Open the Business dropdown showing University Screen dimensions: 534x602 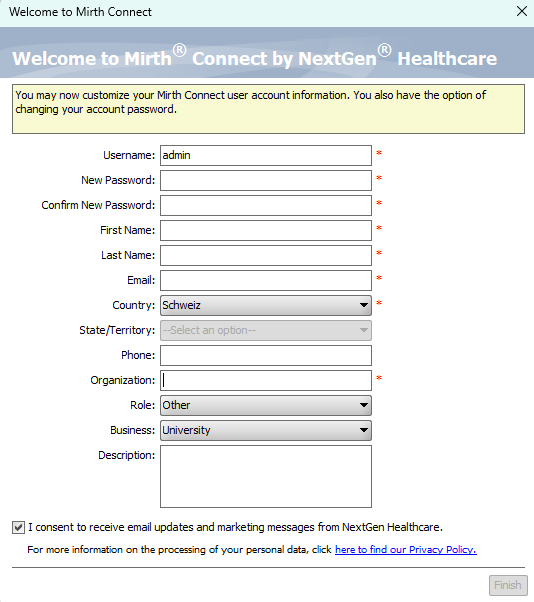point(266,430)
